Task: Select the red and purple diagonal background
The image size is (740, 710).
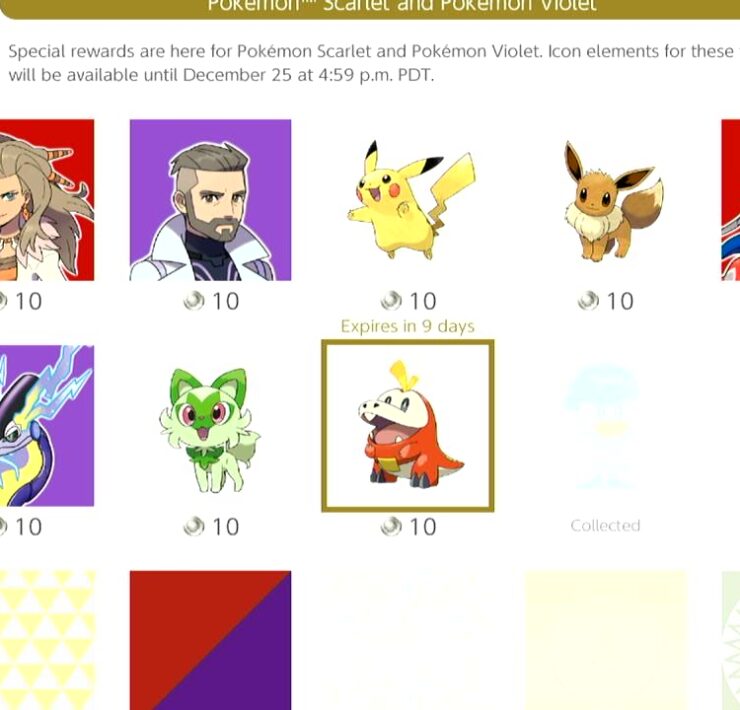Action: [210, 640]
